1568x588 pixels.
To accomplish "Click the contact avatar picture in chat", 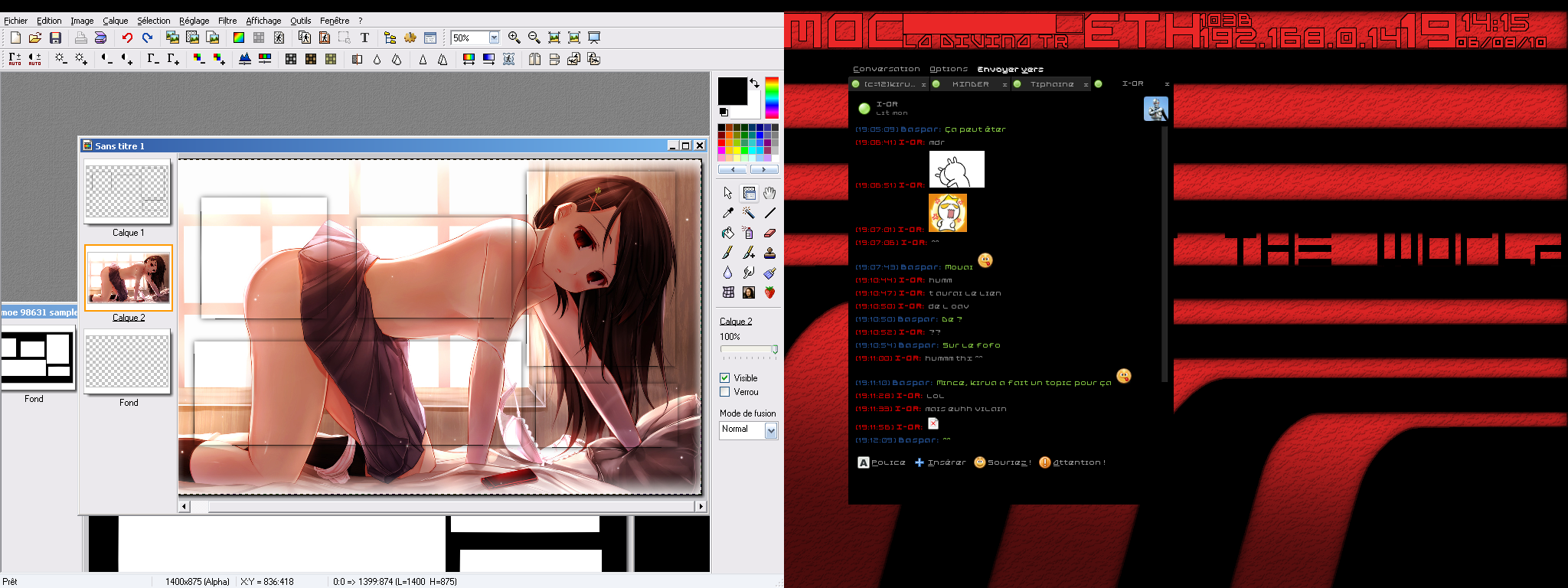I will 1155,109.
